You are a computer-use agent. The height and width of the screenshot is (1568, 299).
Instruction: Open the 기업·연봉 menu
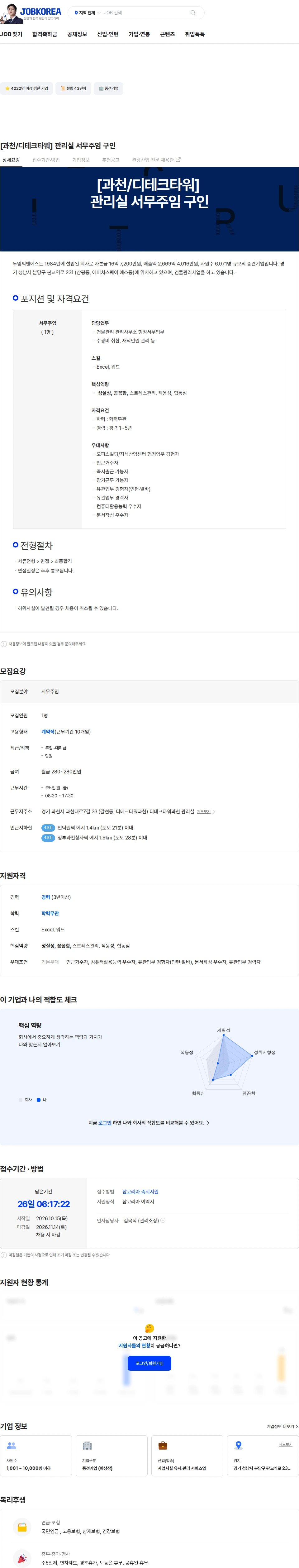(x=140, y=34)
